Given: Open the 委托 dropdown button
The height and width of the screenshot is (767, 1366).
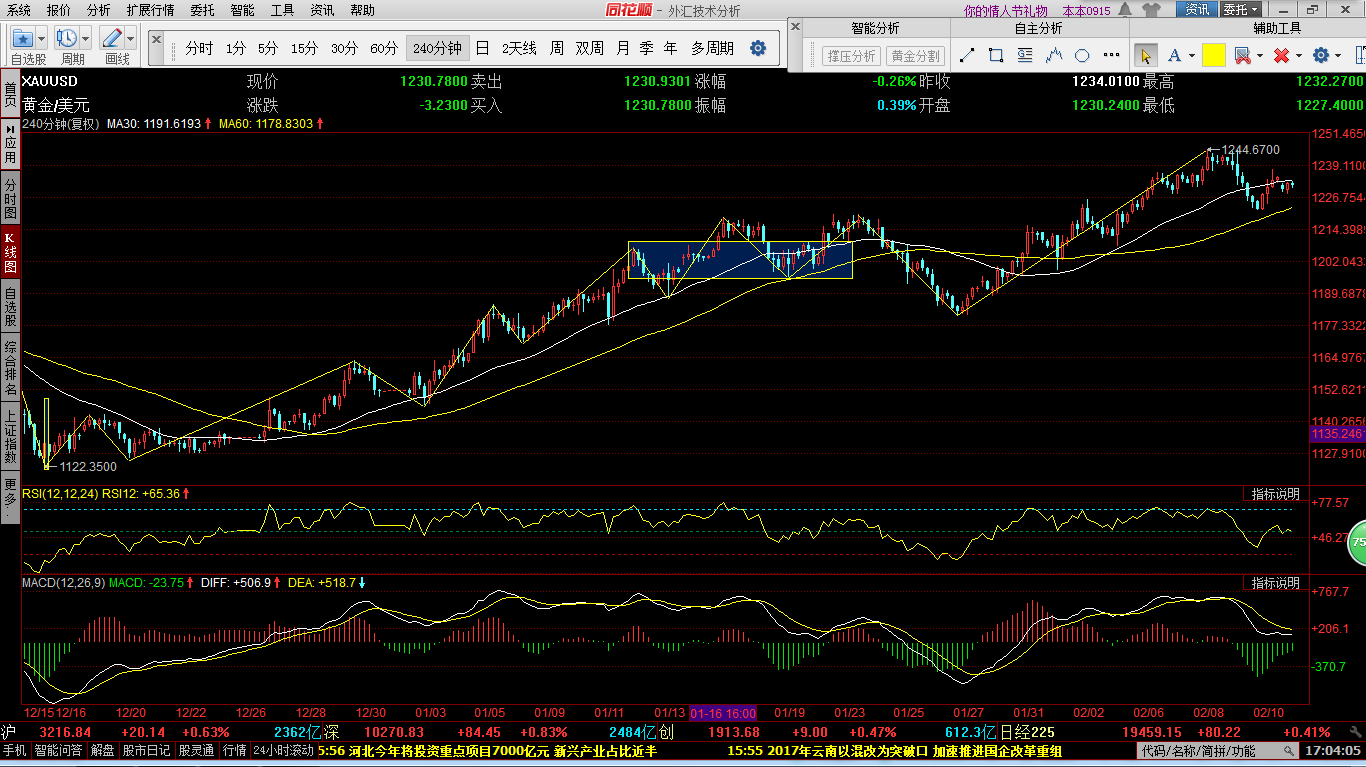Looking at the screenshot, I should [1240, 10].
